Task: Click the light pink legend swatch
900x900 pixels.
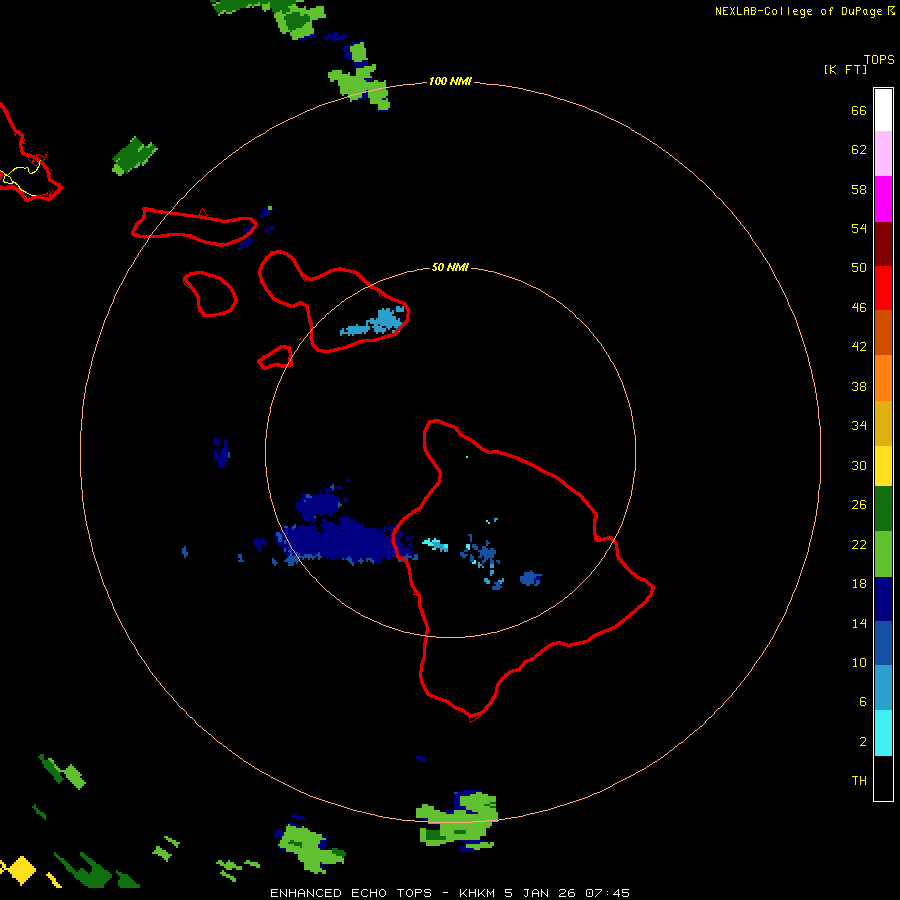Action: (x=883, y=154)
